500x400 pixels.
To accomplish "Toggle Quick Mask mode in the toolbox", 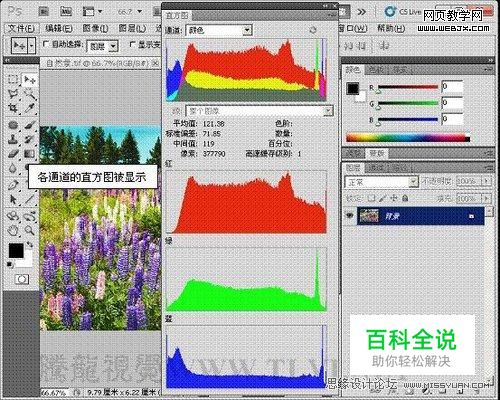I will 22,279.
